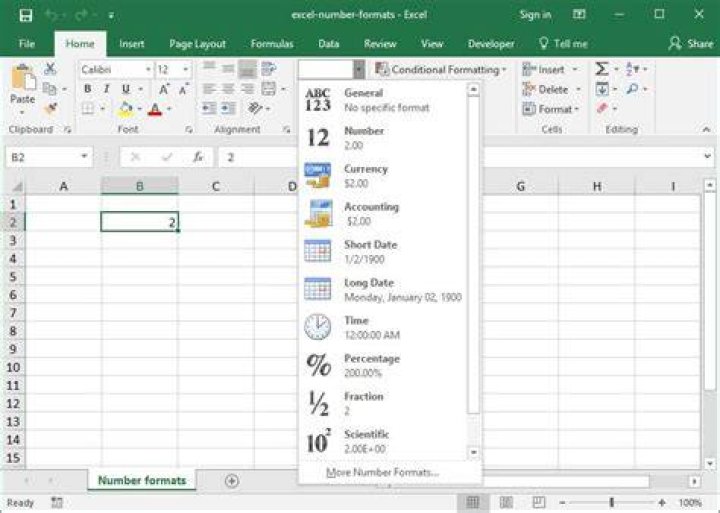This screenshot has width=720, height=513.
Task: Click the AutoSum sigma icon
Action: (x=602, y=69)
